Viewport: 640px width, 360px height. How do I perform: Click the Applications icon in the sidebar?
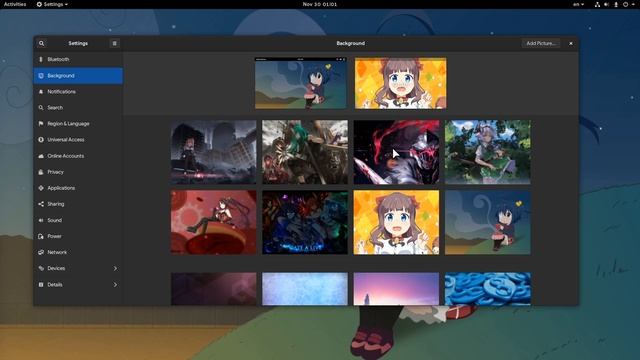point(41,188)
